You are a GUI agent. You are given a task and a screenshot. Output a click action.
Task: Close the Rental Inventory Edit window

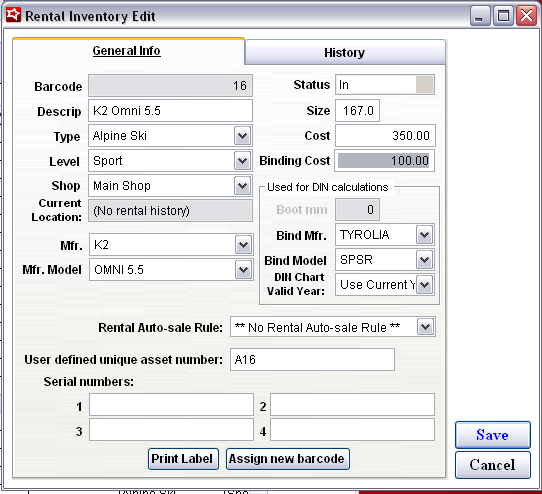pos(526,16)
